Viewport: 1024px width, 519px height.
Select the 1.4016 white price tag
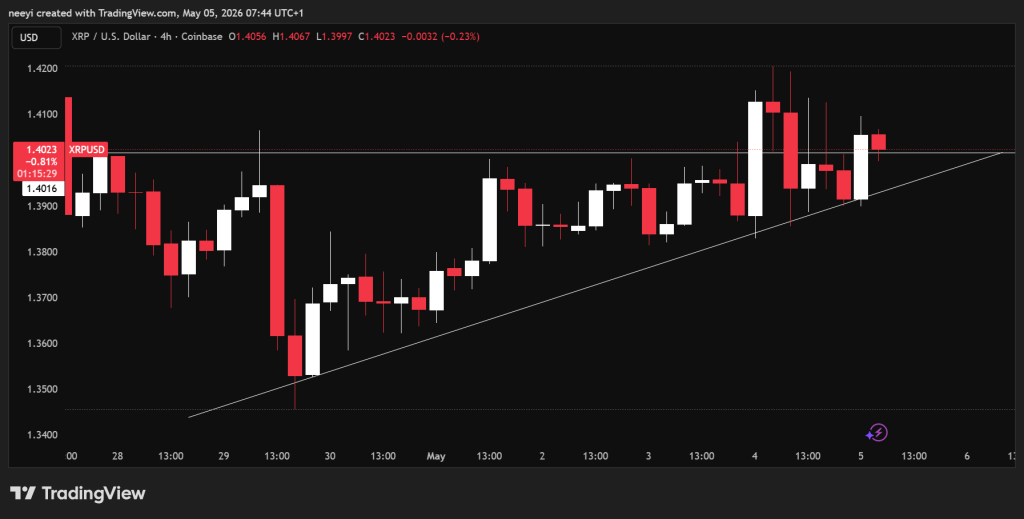[x=42, y=189]
